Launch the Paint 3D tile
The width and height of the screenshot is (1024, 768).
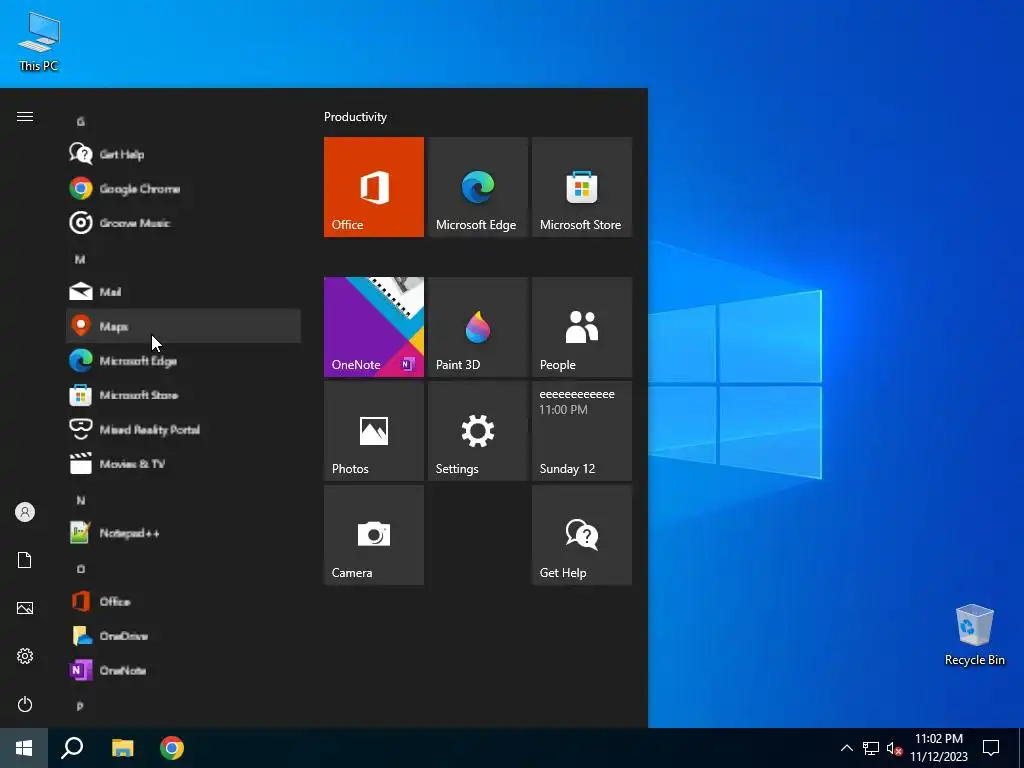477,327
